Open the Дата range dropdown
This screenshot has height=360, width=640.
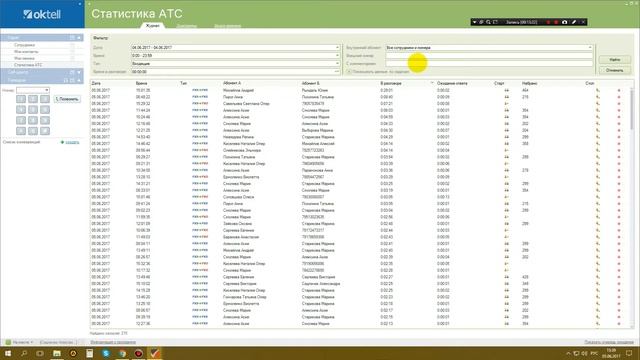[x=337, y=48]
